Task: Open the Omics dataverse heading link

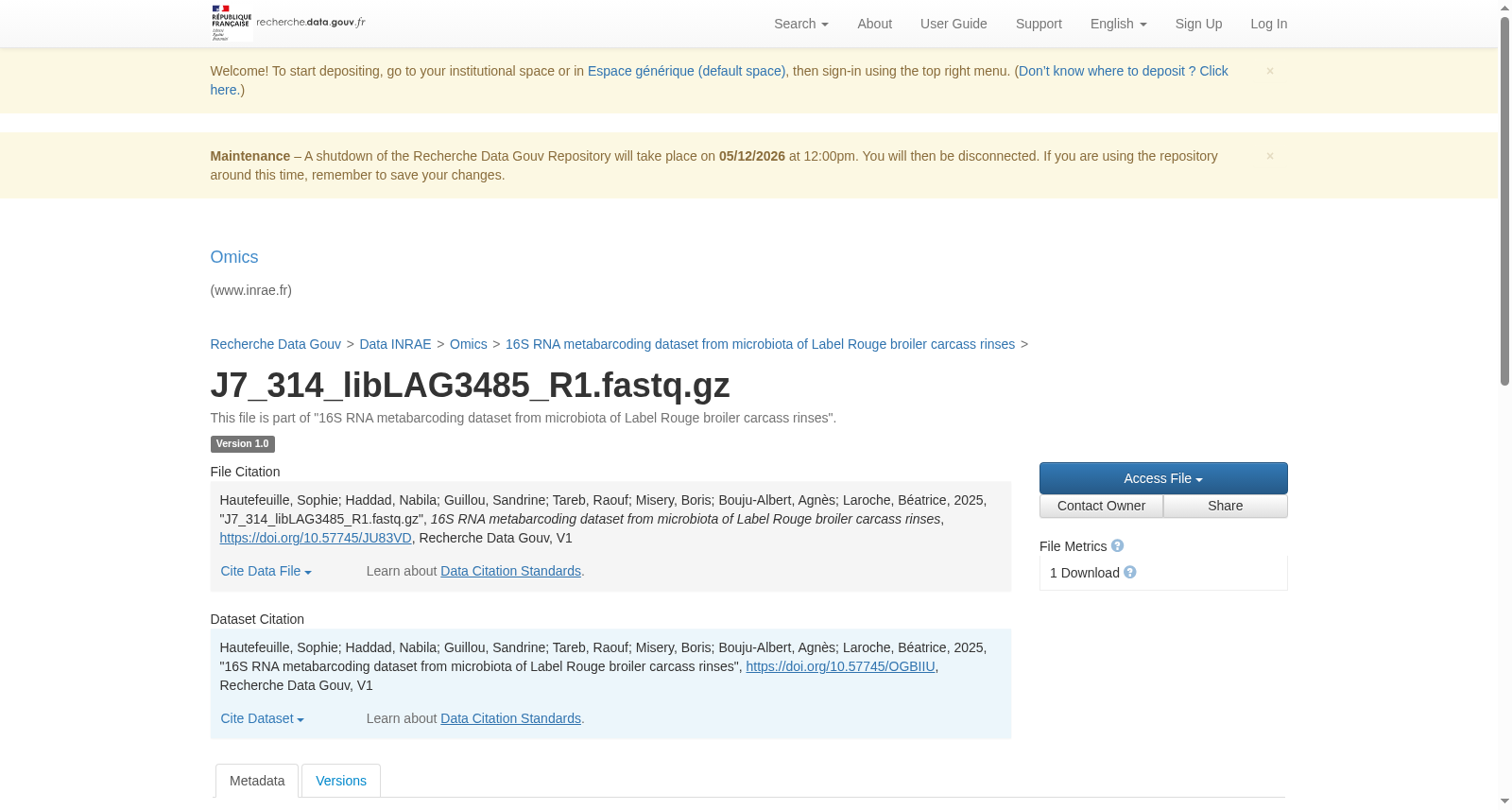Action: [x=234, y=257]
